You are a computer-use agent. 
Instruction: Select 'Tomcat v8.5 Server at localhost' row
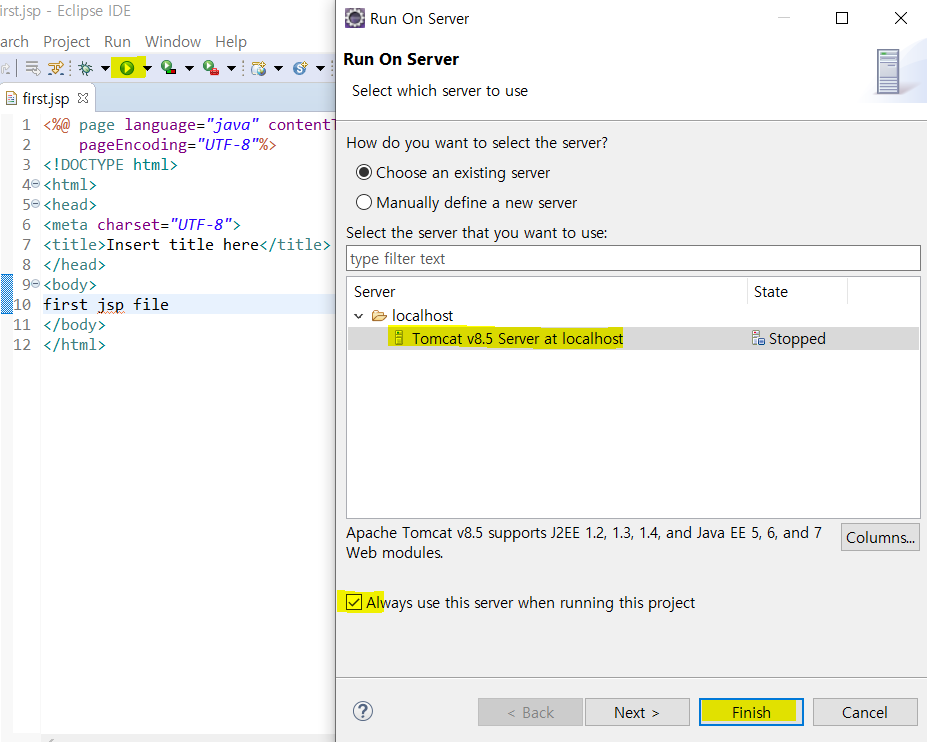click(x=633, y=338)
